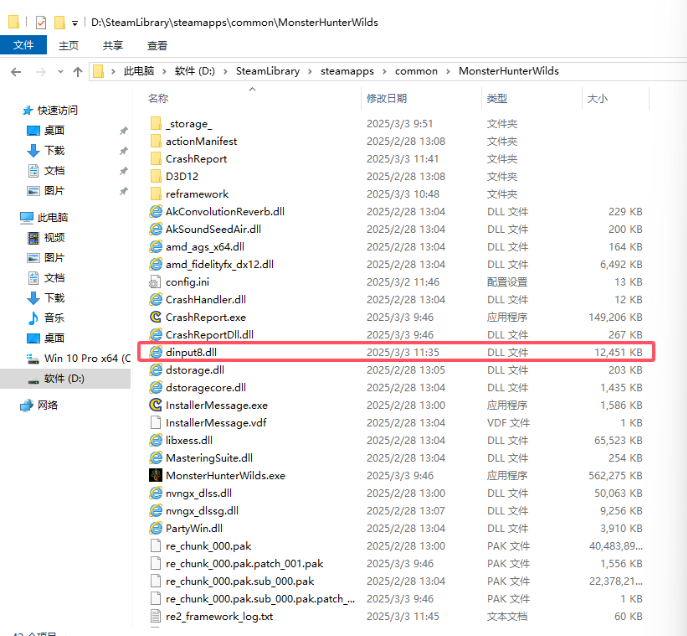Select the re2_framework_log.txt text file
The image size is (687, 636).
pos(218,616)
